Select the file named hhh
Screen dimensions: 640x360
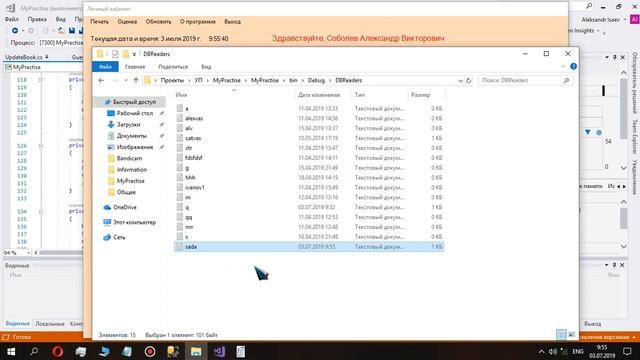point(190,178)
